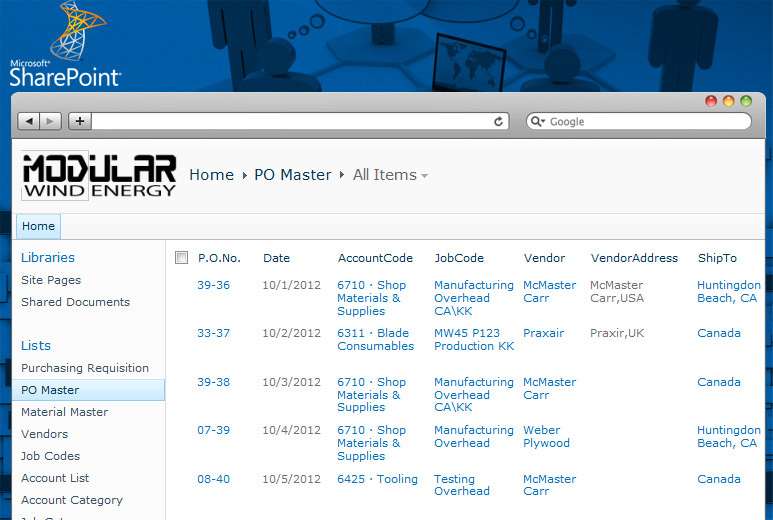Click Canada ship-to in row 33-37
The image size is (773, 520).
[719, 333]
